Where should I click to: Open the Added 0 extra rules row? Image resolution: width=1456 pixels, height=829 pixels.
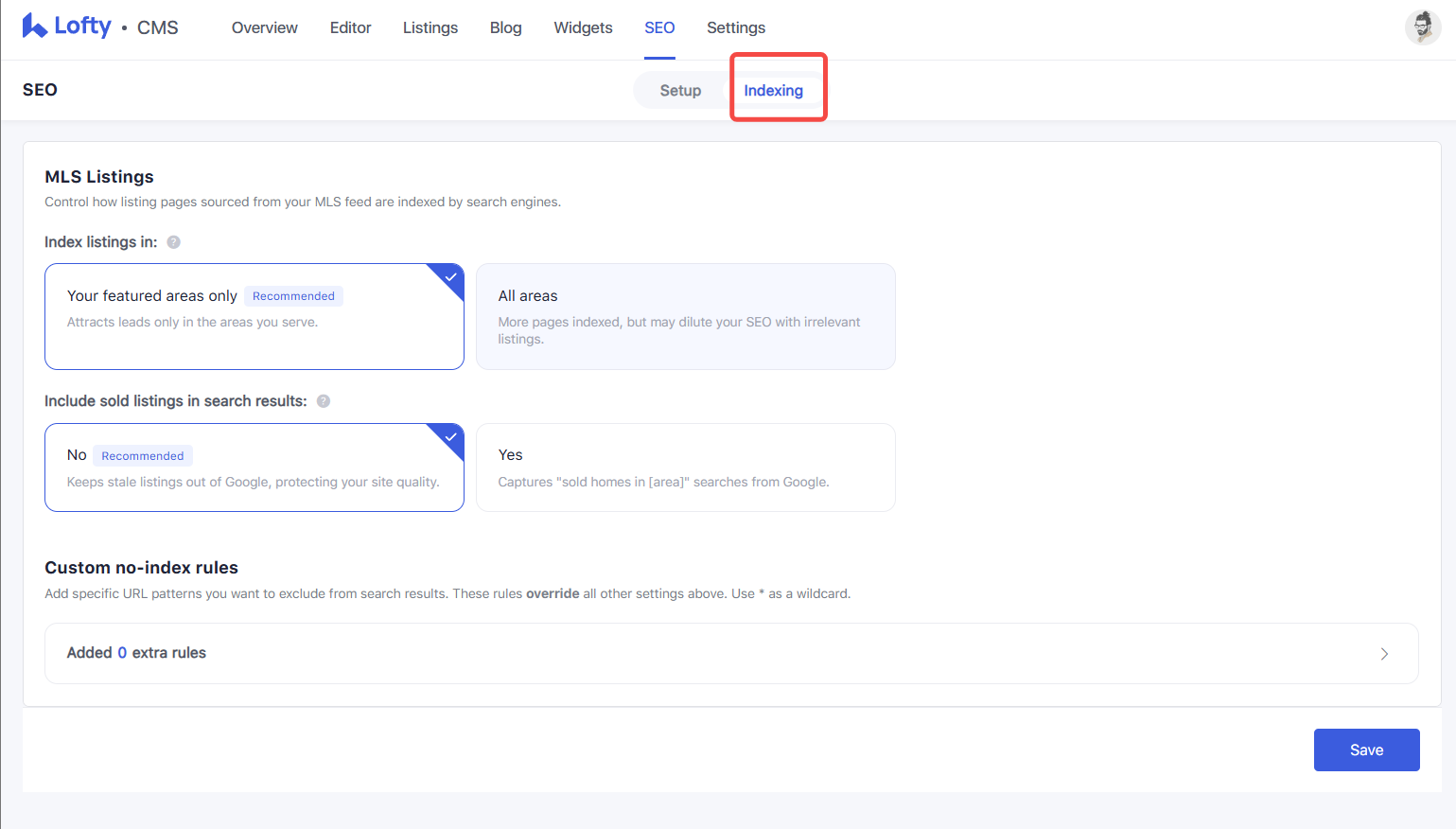(x=731, y=653)
